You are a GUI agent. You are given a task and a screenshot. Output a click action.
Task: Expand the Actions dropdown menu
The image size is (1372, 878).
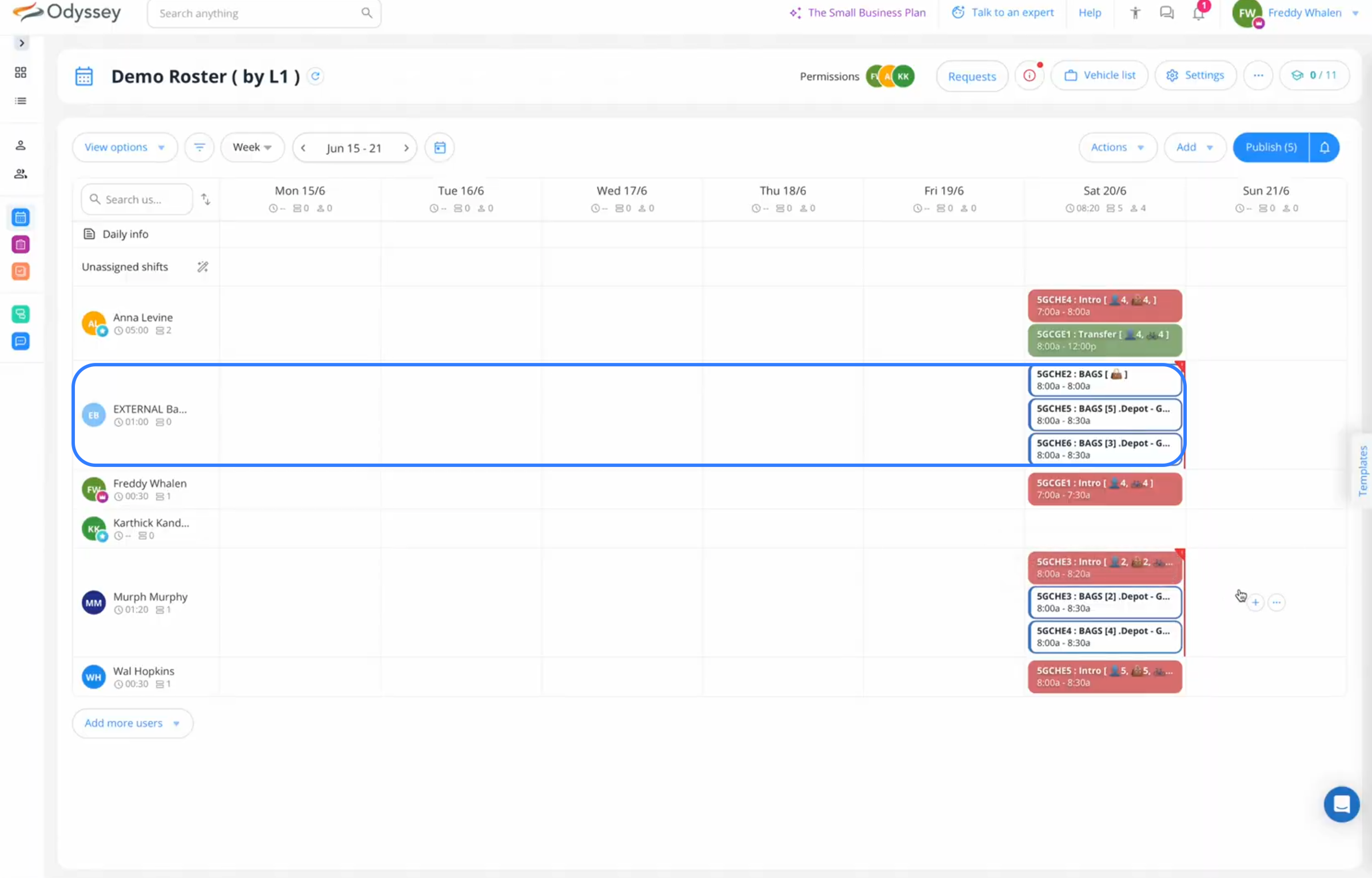click(1117, 147)
